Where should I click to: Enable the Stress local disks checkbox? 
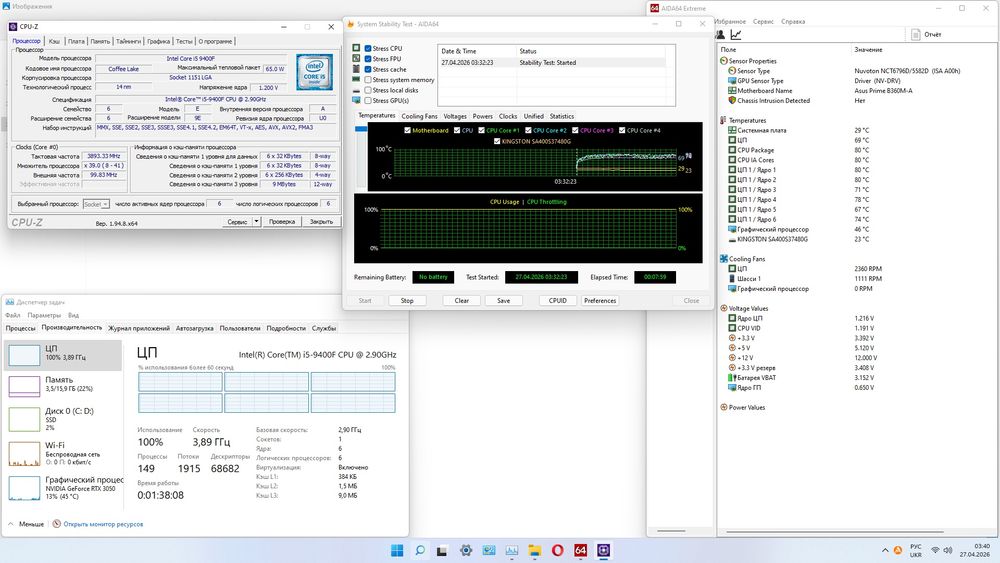point(368,91)
